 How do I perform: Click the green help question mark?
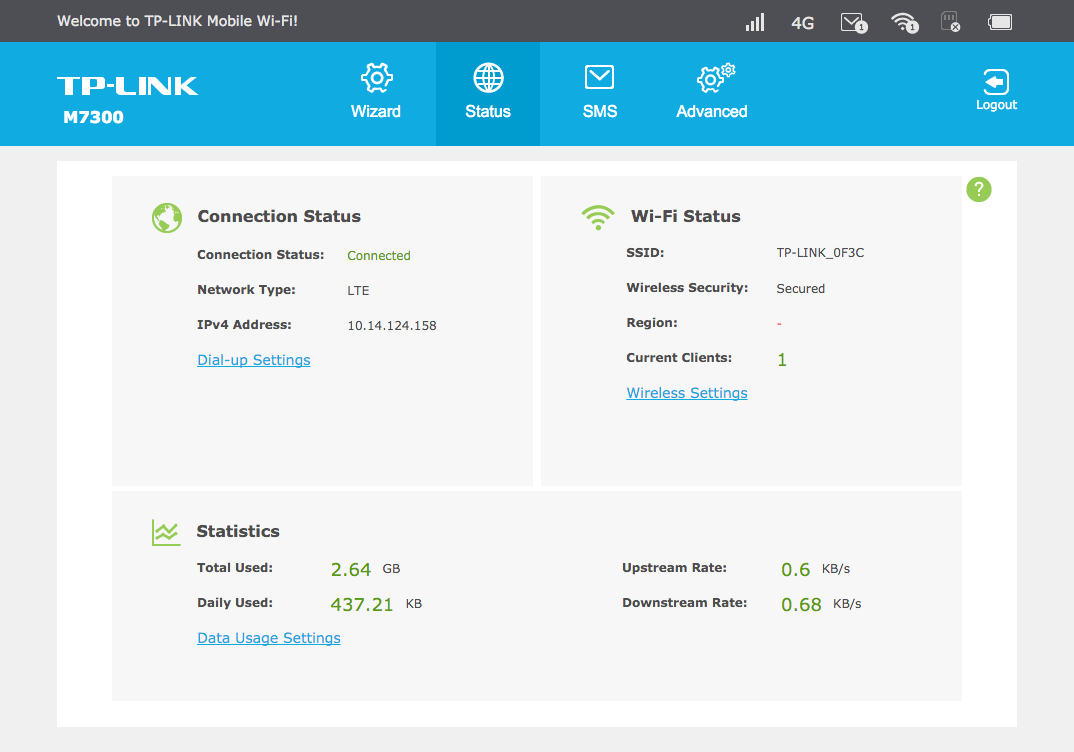point(979,189)
